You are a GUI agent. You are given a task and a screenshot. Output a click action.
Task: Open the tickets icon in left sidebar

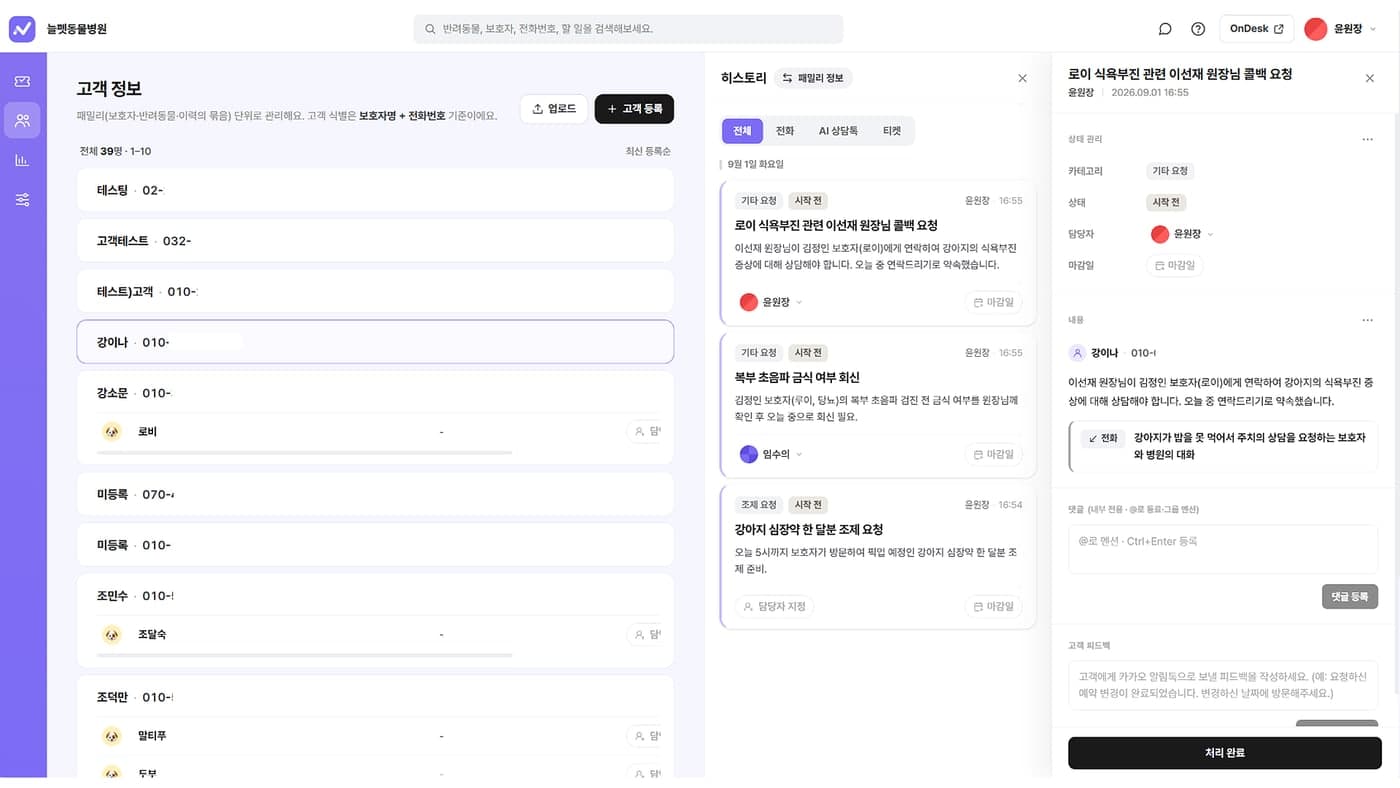[x=22, y=81]
